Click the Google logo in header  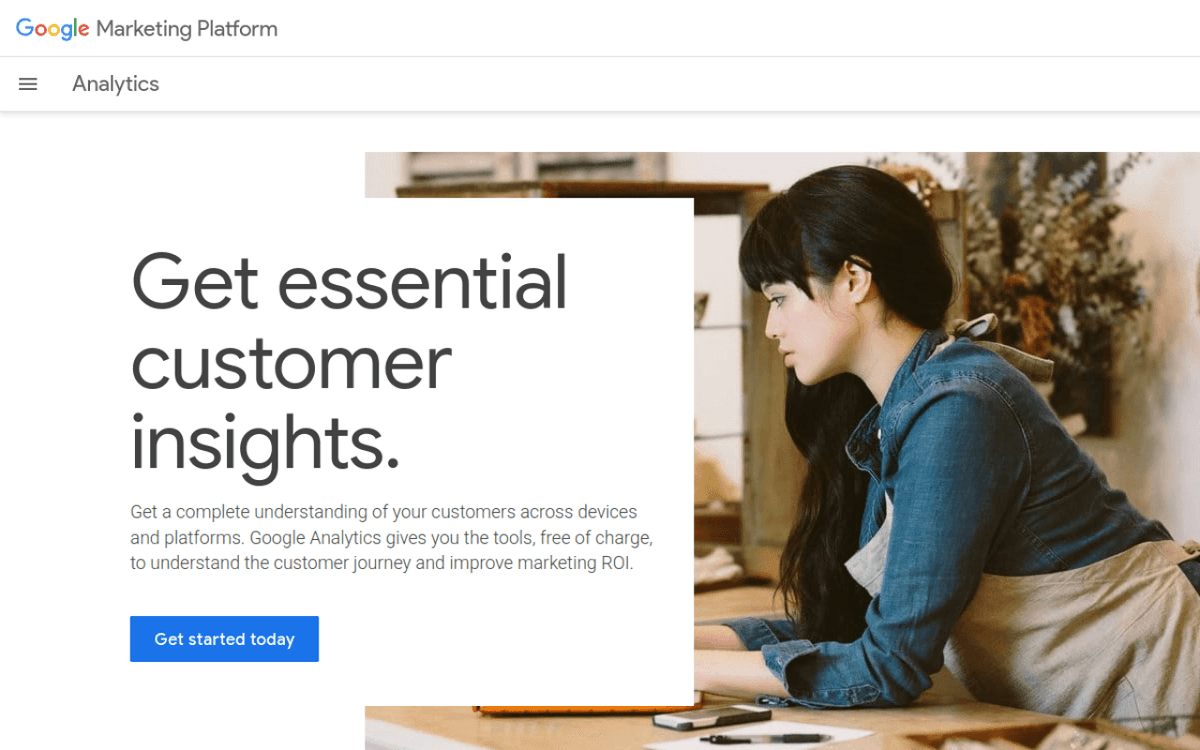(53, 29)
